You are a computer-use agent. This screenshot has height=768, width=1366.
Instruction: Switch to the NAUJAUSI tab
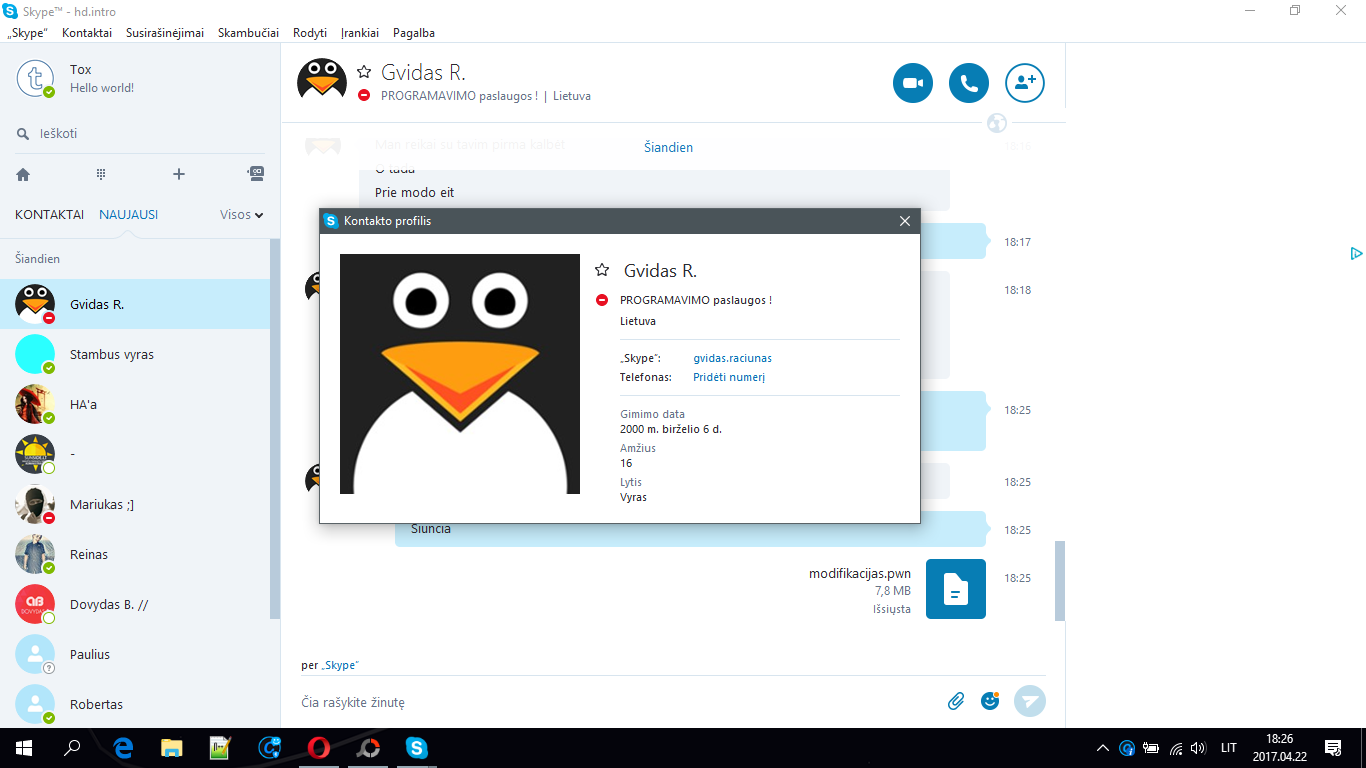click(x=128, y=214)
